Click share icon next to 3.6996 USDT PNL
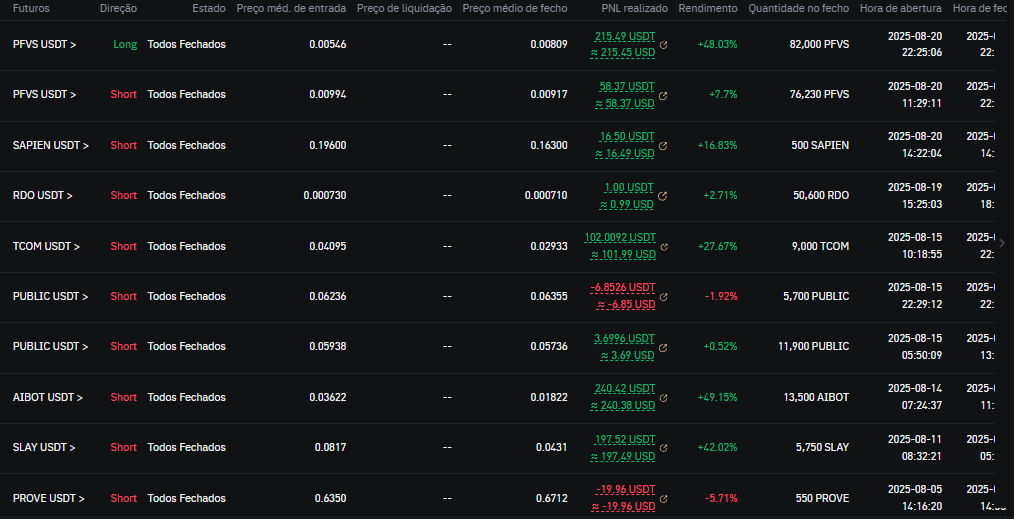 click(x=664, y=347)
